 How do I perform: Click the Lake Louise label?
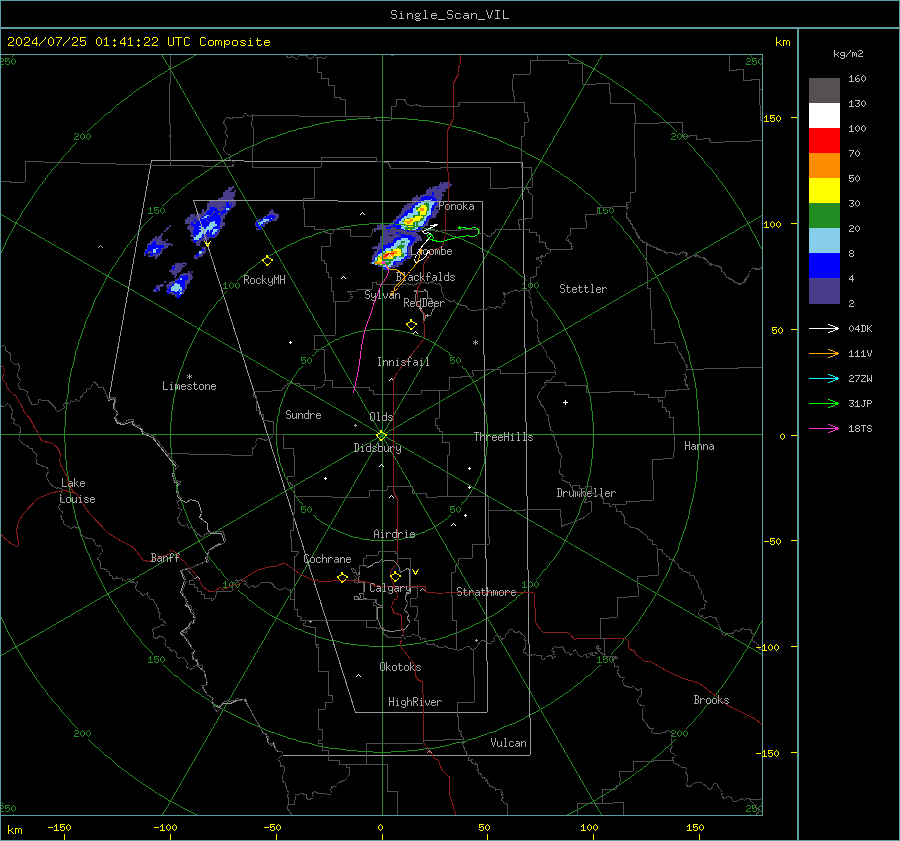(77, 491)
